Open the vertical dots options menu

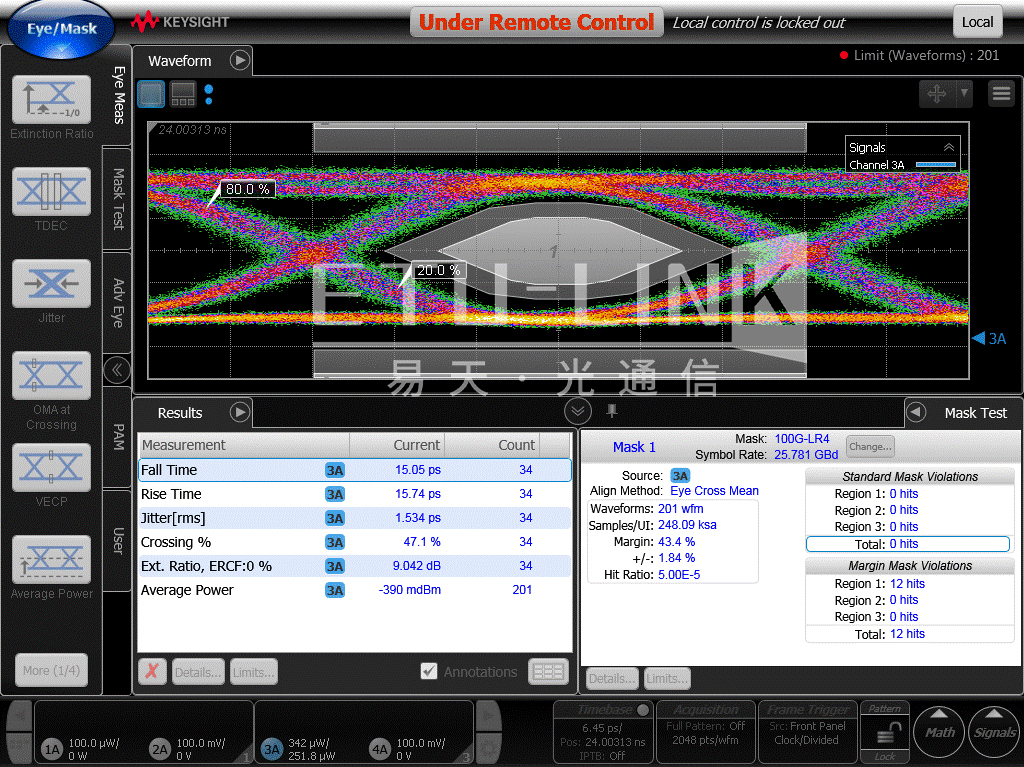coord(209,94)
